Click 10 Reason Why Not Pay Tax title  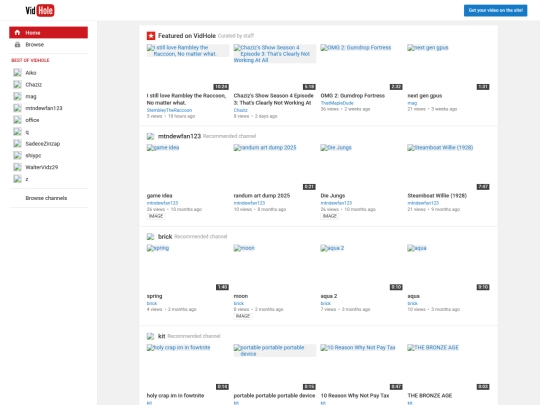[x=355, y=396]
